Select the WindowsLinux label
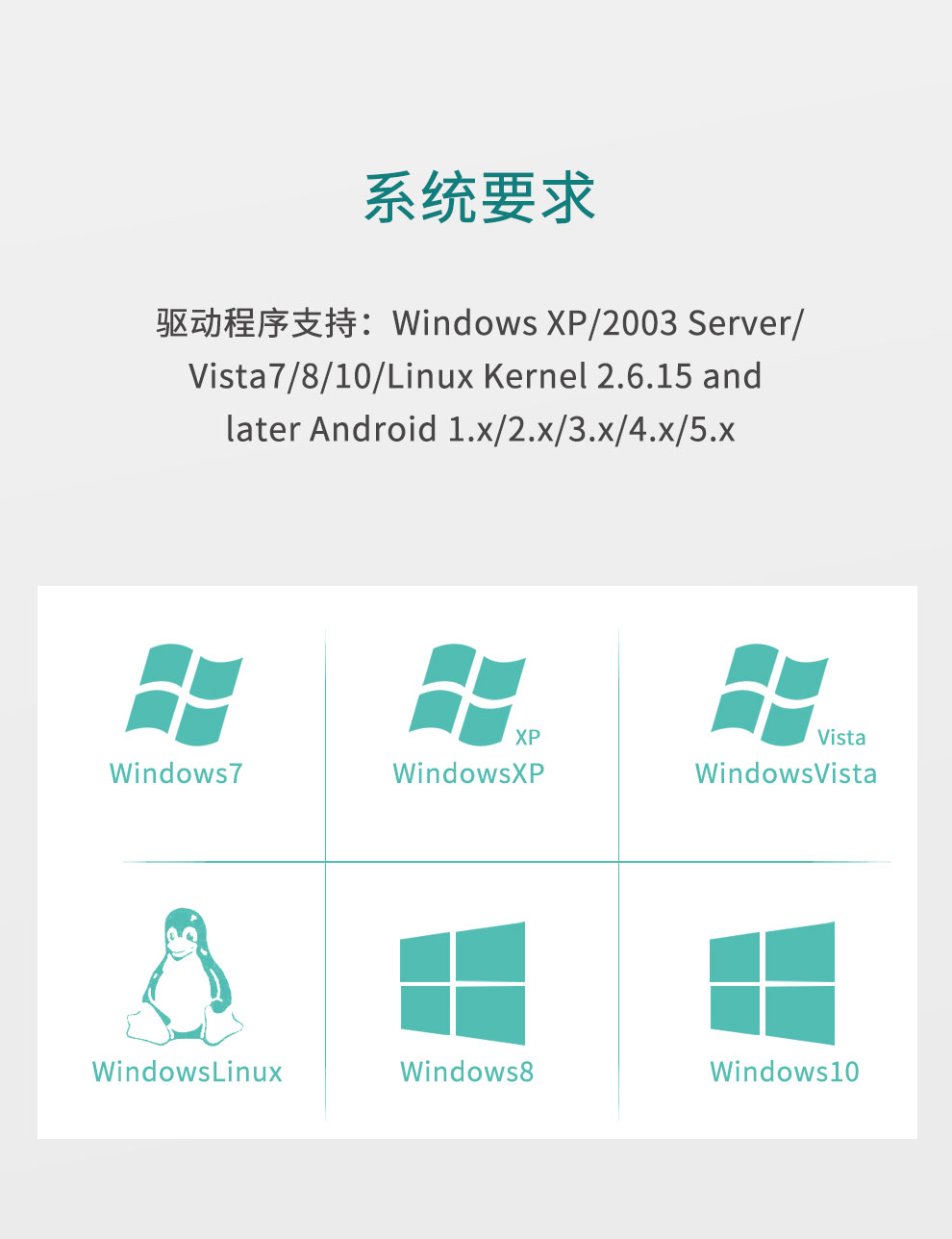 tap(188, 1072)
